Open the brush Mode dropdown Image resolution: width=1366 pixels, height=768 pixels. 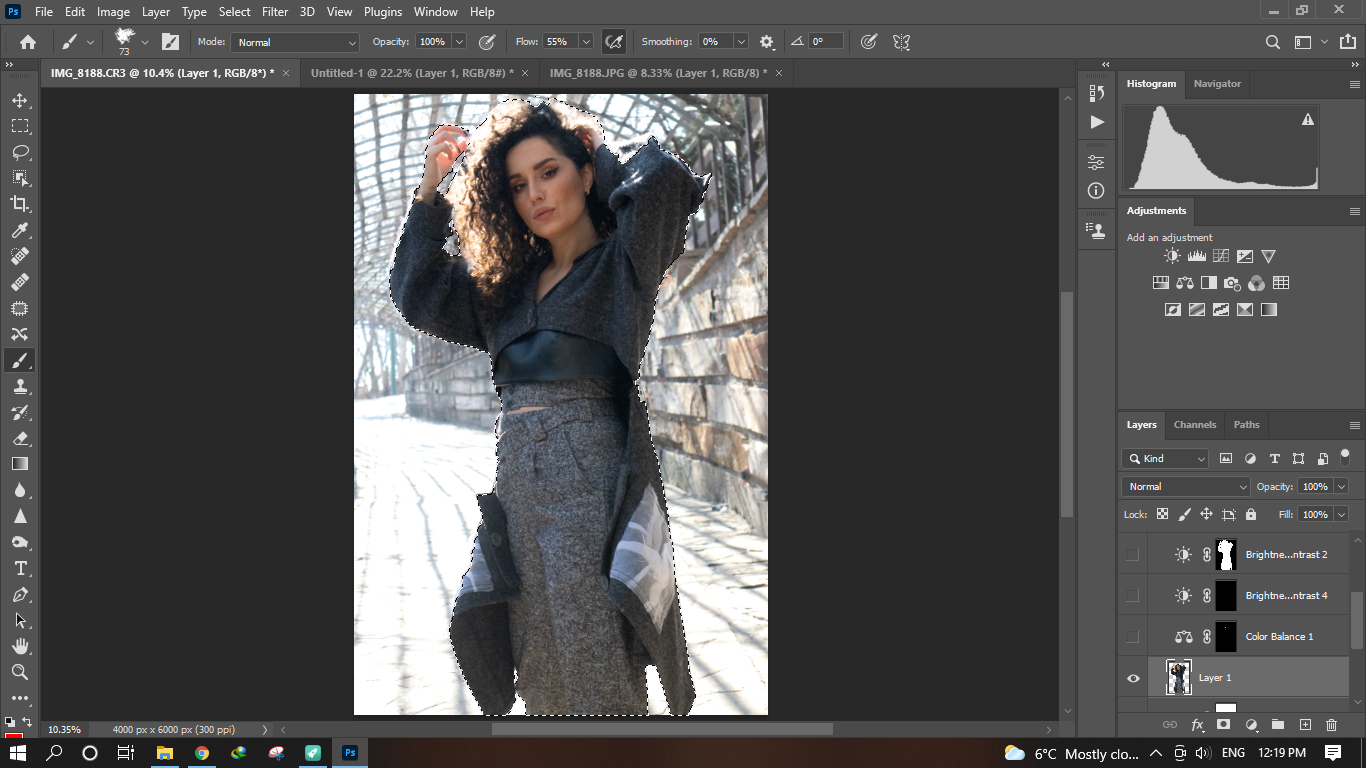coord(295,42)
